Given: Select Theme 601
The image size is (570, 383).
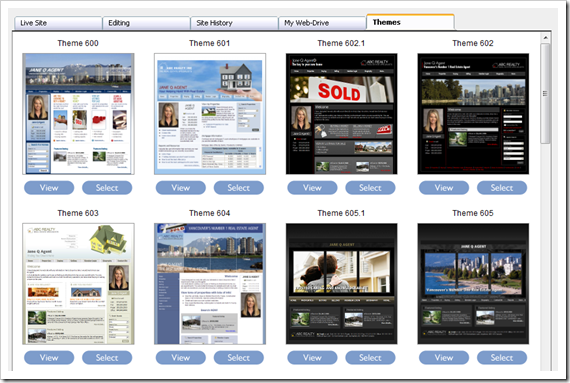Looking at the screenshot, I should click(x=239, y=188).
